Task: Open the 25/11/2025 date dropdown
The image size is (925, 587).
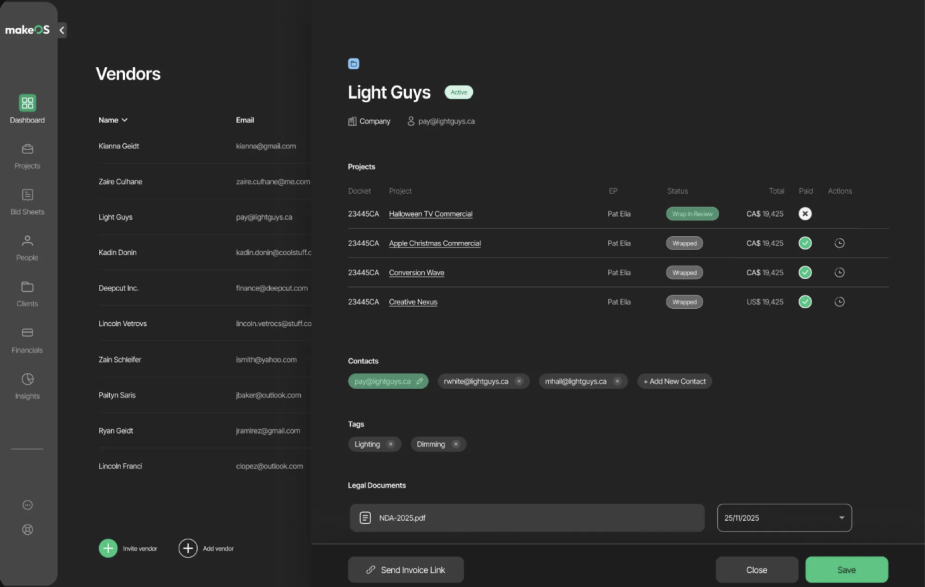Action: pyautogui.click(x=841, y=518)
